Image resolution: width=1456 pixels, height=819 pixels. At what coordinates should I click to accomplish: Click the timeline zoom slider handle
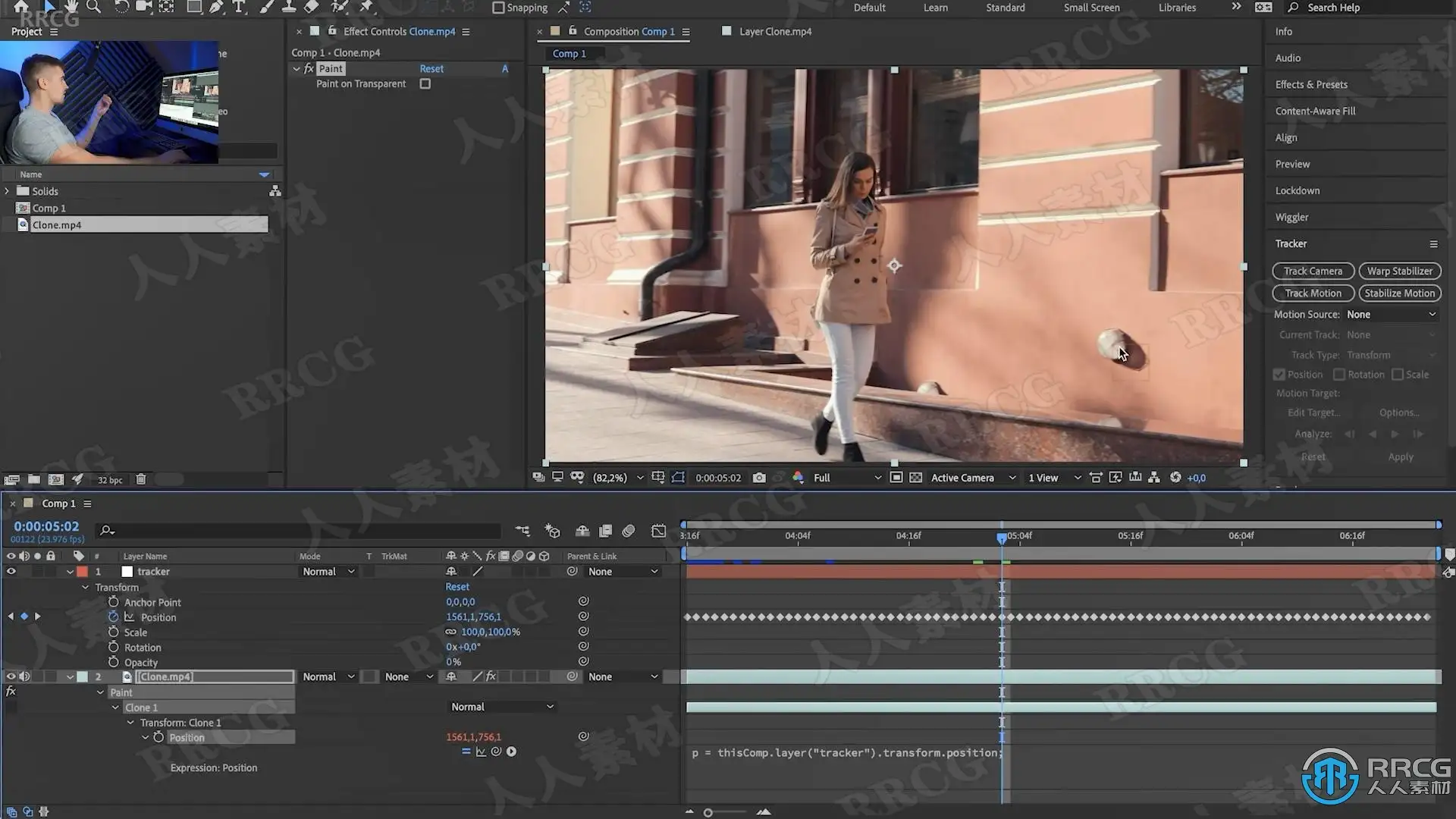pos(708,813)
